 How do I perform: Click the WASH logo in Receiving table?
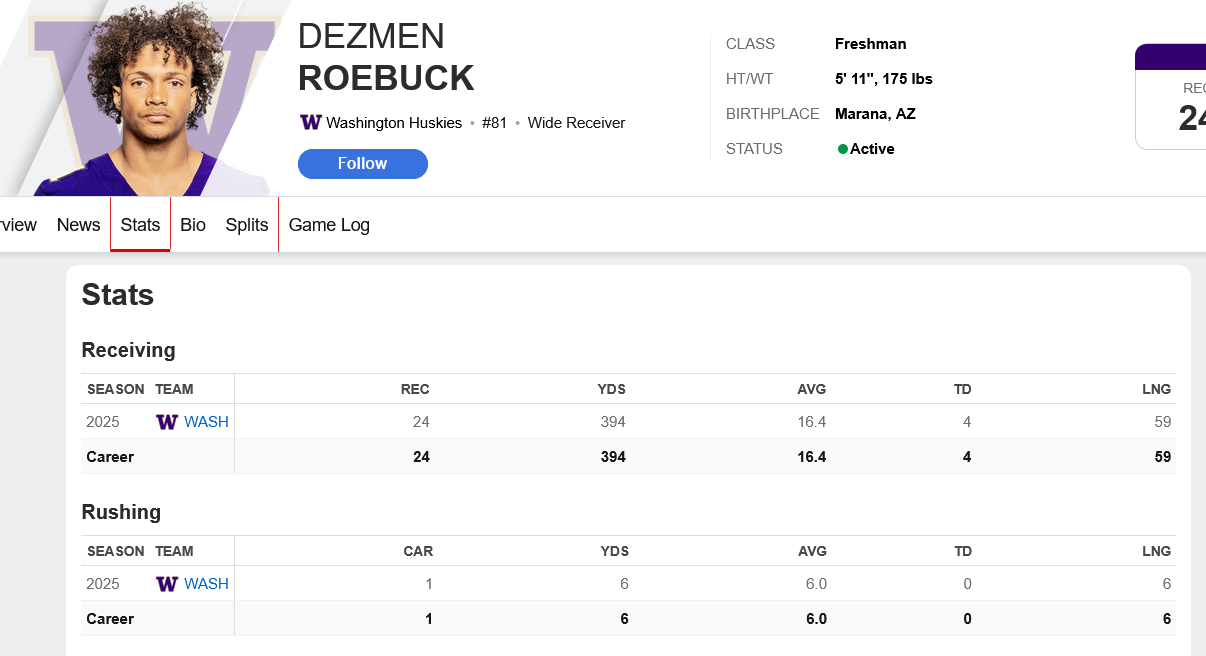[167, 422]
